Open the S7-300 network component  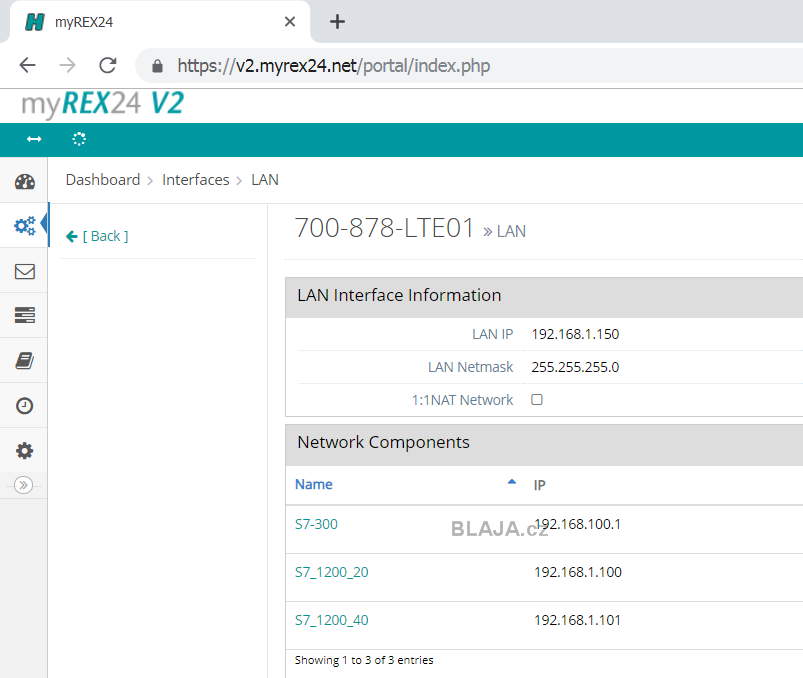(x=316, y=524)
